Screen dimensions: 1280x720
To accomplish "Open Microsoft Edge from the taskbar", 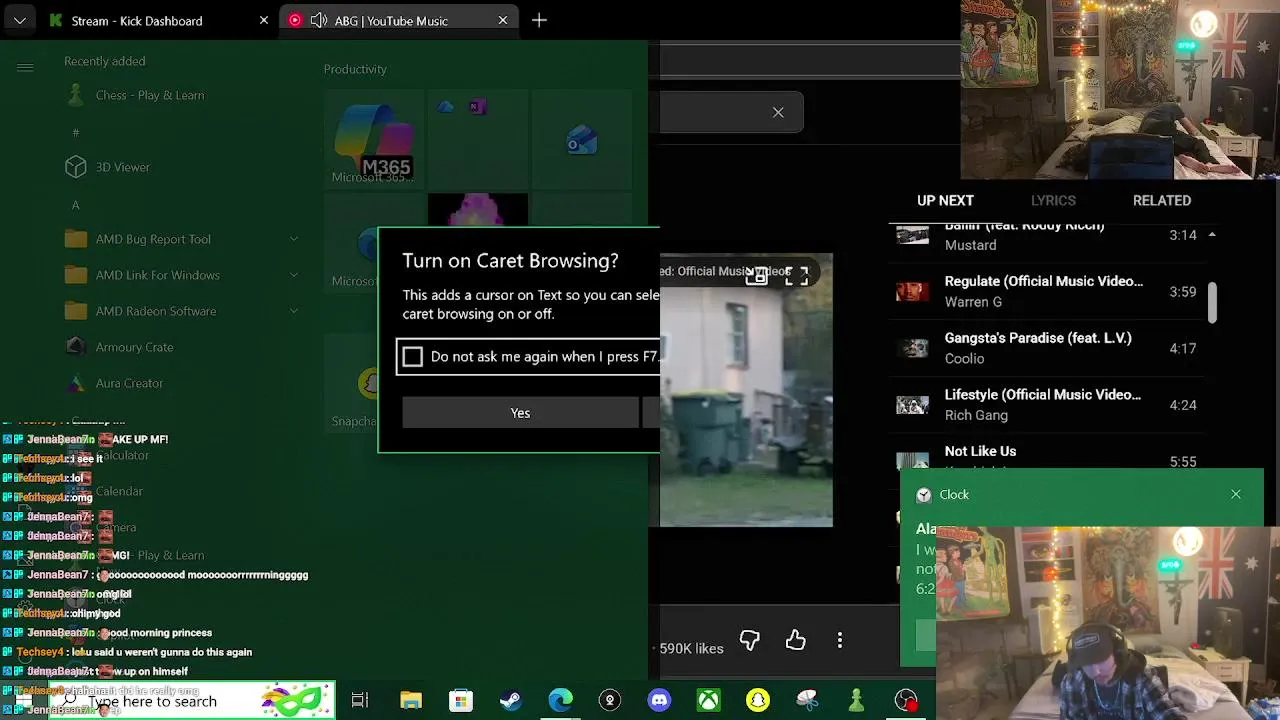I will pyautogui.click(x=560, y=701).
